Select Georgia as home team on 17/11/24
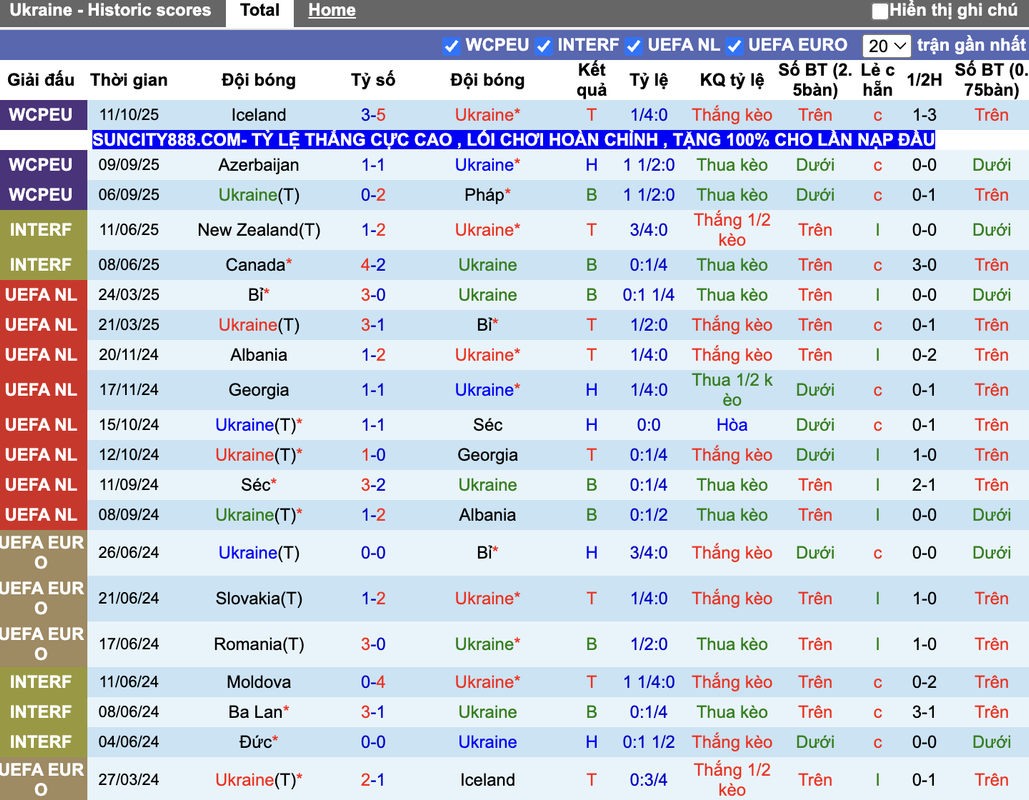Viewport: 1029px width, 800px height. point(259,390)
